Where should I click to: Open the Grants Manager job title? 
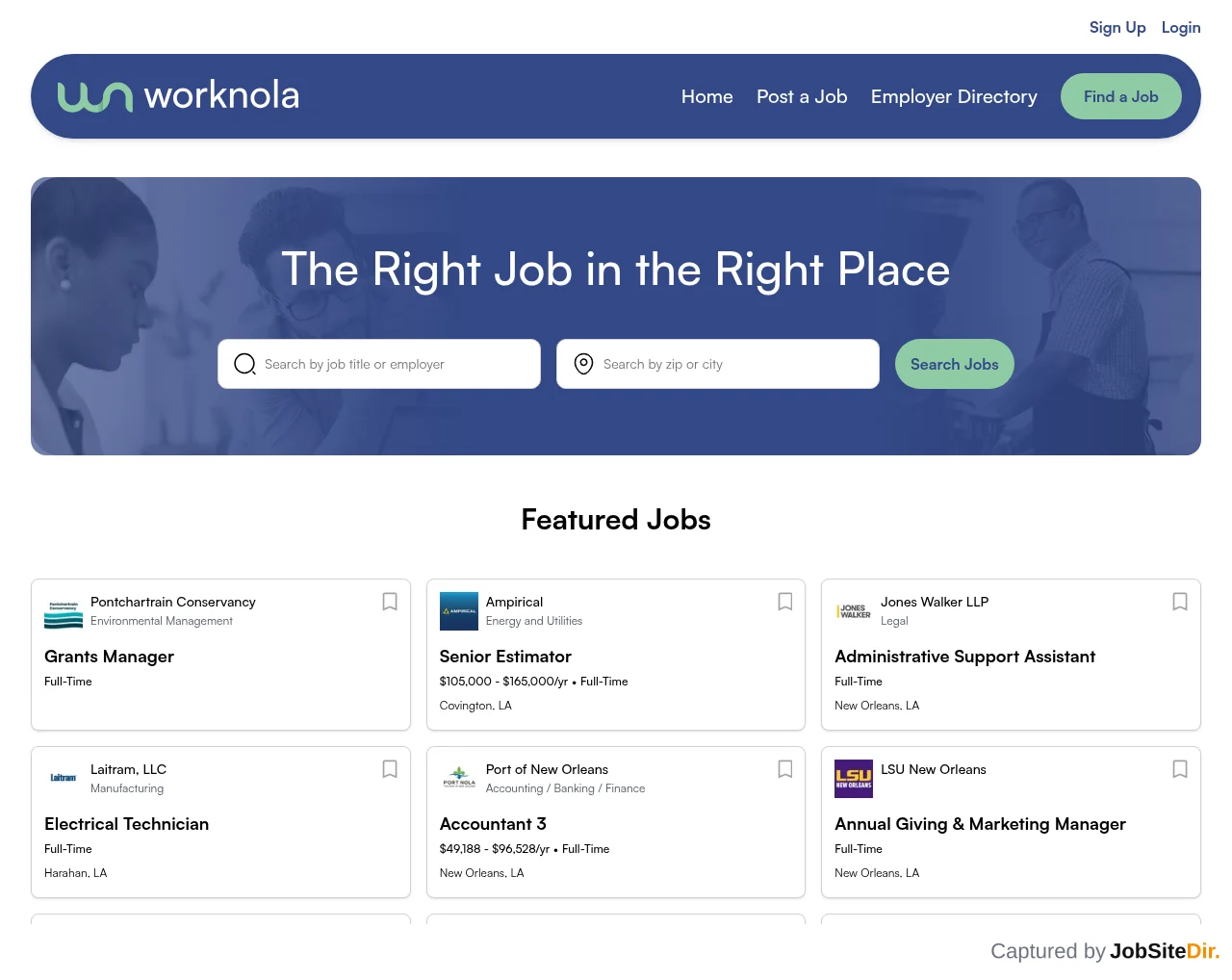click(109, 657)
